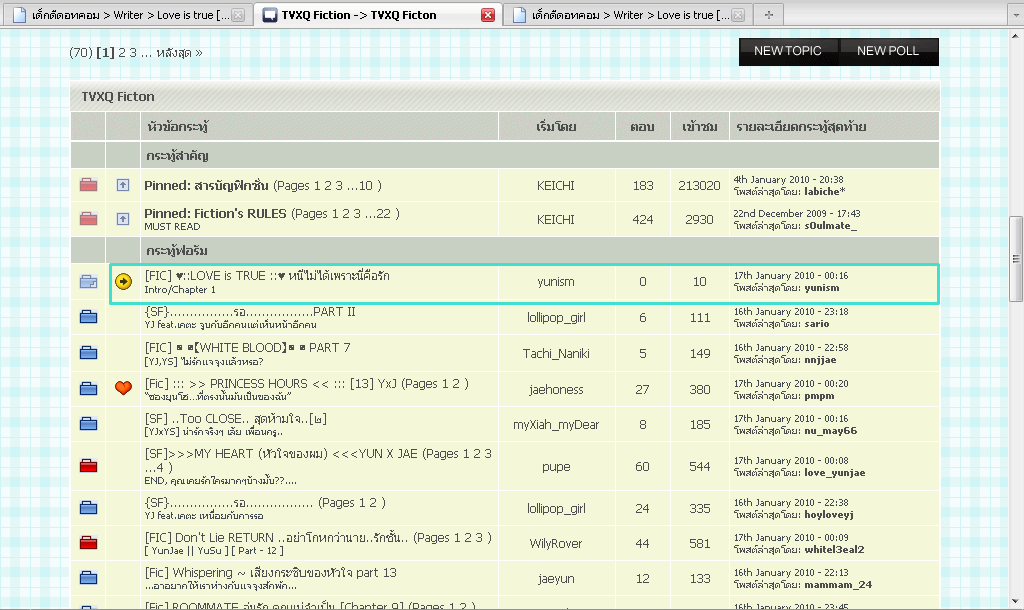The width and height of the screenshot is (1024, 610).
Task: Open page 22 of Fiction's RULES topic
Action: 383,214
